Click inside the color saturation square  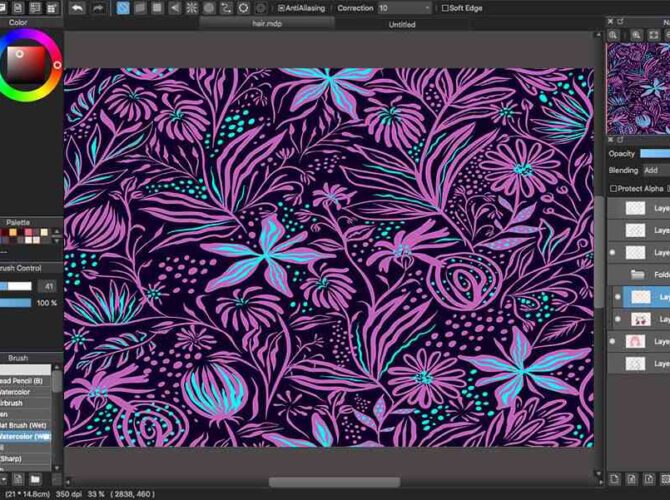point(26,65)
